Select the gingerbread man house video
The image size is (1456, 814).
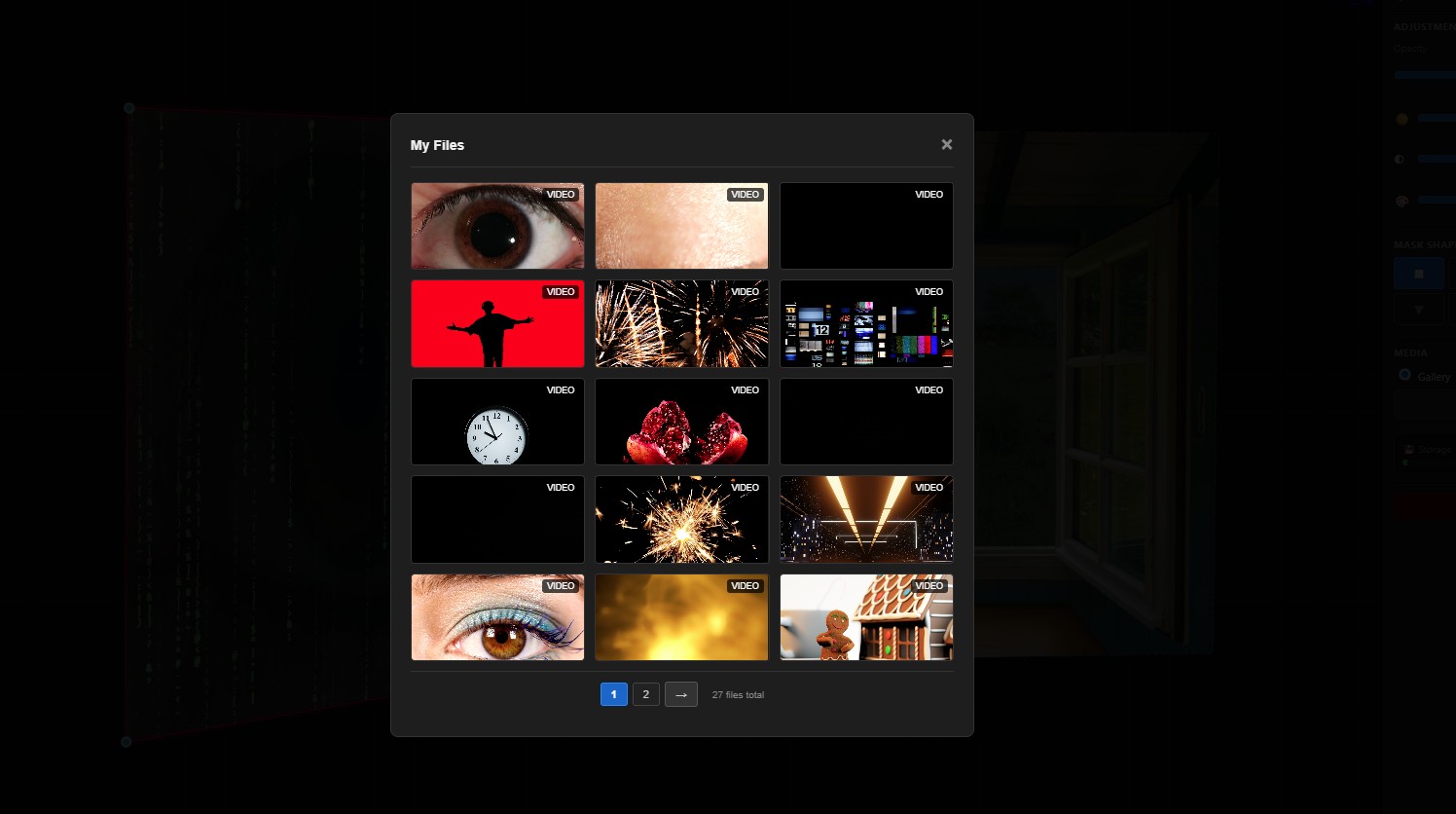pyautogui.click(x=866, y=617)
